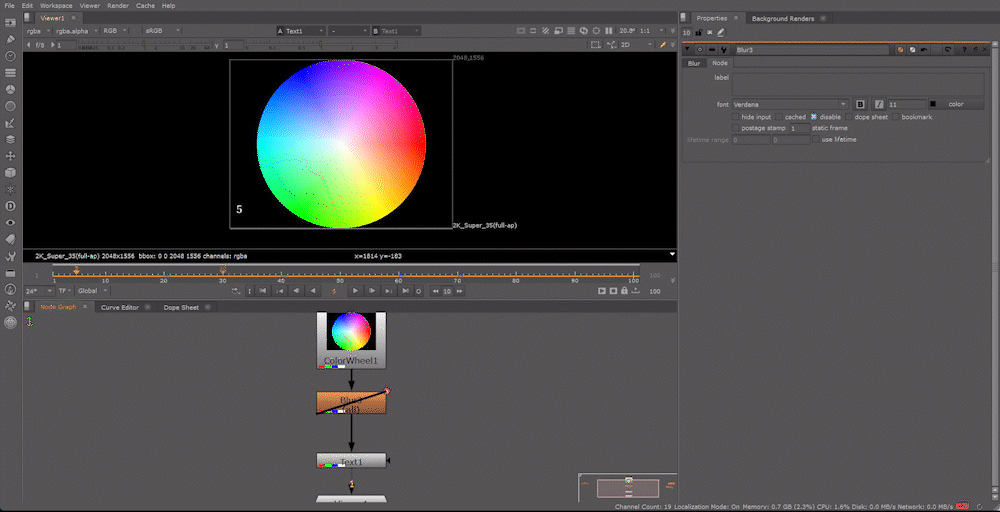Open the Time nodes clock icon in the toolbar

(x=10, y=56)
